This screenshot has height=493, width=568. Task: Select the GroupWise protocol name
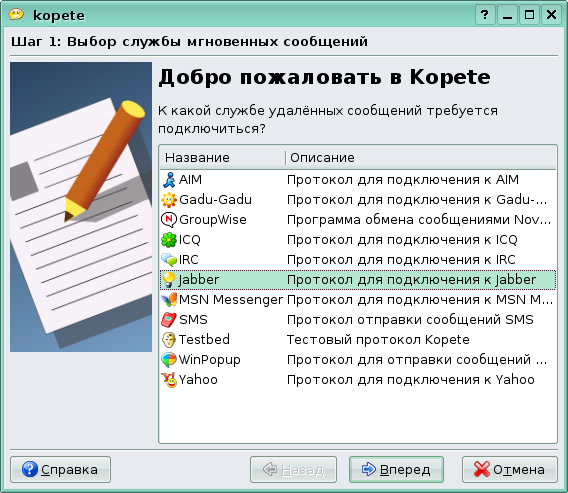point(213,220)
